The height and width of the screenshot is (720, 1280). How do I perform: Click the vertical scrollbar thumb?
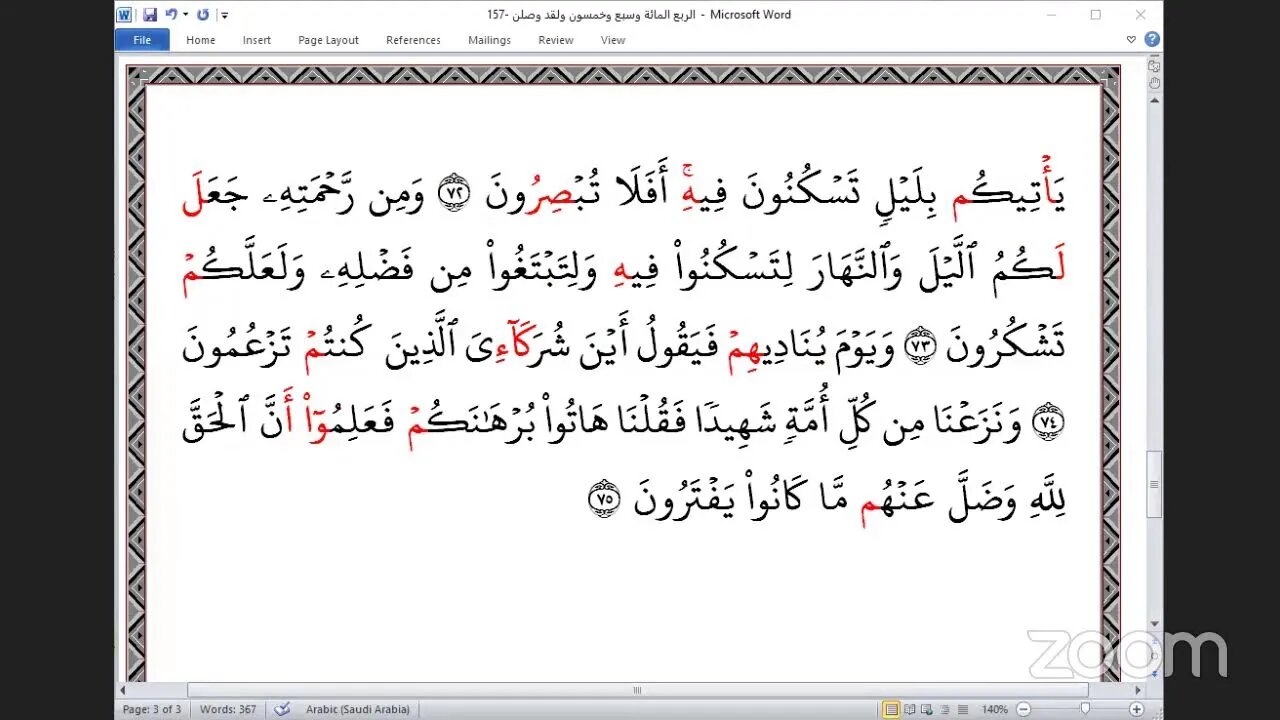pyautogui.click(x=1155, y=484)
